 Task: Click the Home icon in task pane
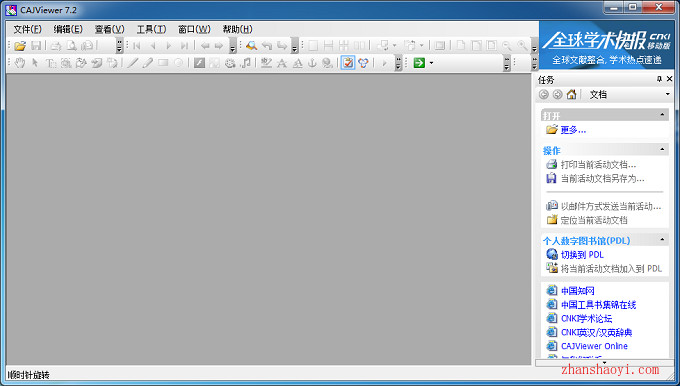click(x=572, y=94)
